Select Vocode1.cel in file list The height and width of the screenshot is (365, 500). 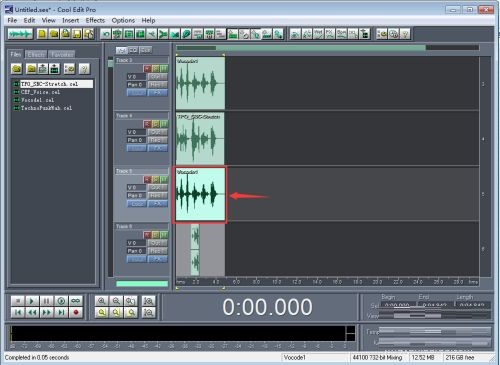point(34,100)
